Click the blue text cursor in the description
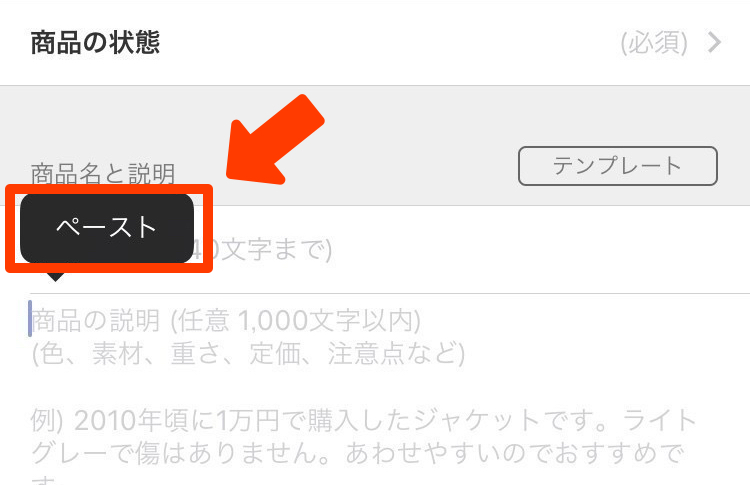Screen dimensions: 750x485 pyautogui.click(x=30, y=319)
